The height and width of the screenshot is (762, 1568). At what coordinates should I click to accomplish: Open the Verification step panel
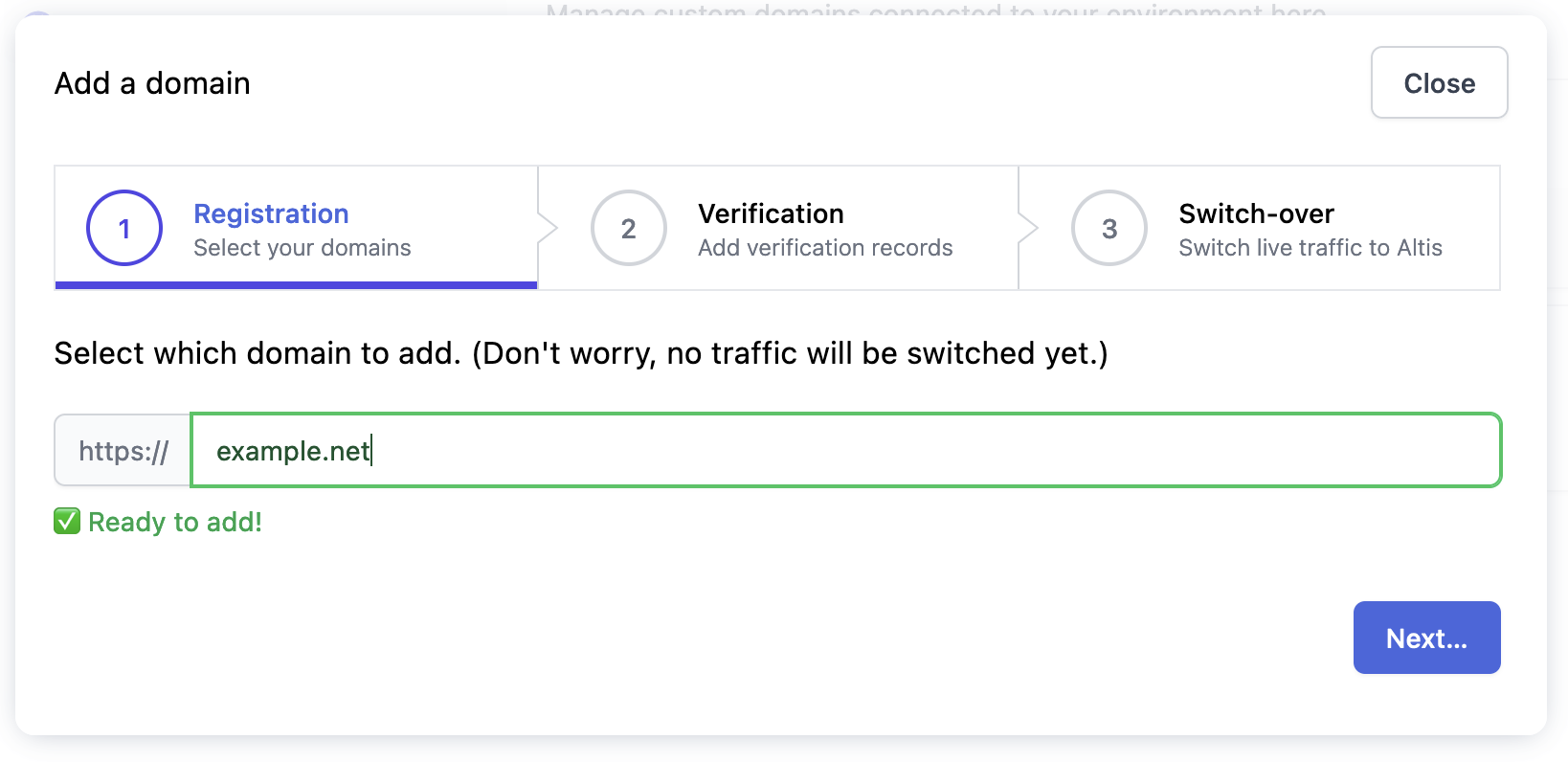tap(777, 228)
